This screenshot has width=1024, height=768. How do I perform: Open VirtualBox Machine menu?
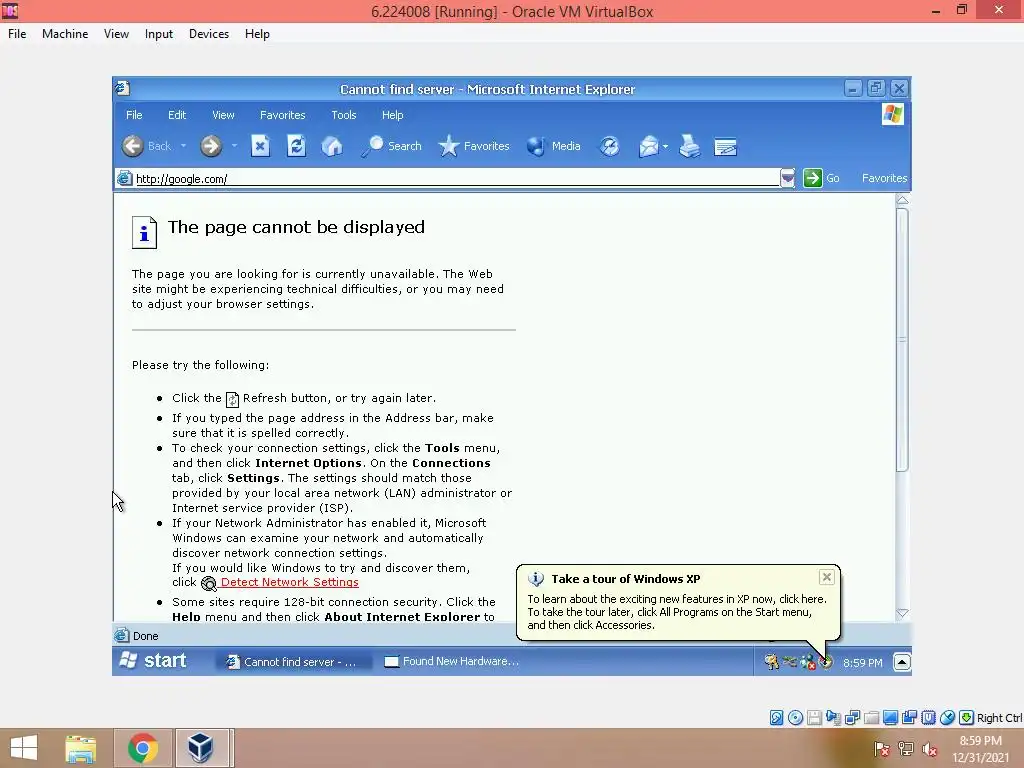tap(65, 34)
